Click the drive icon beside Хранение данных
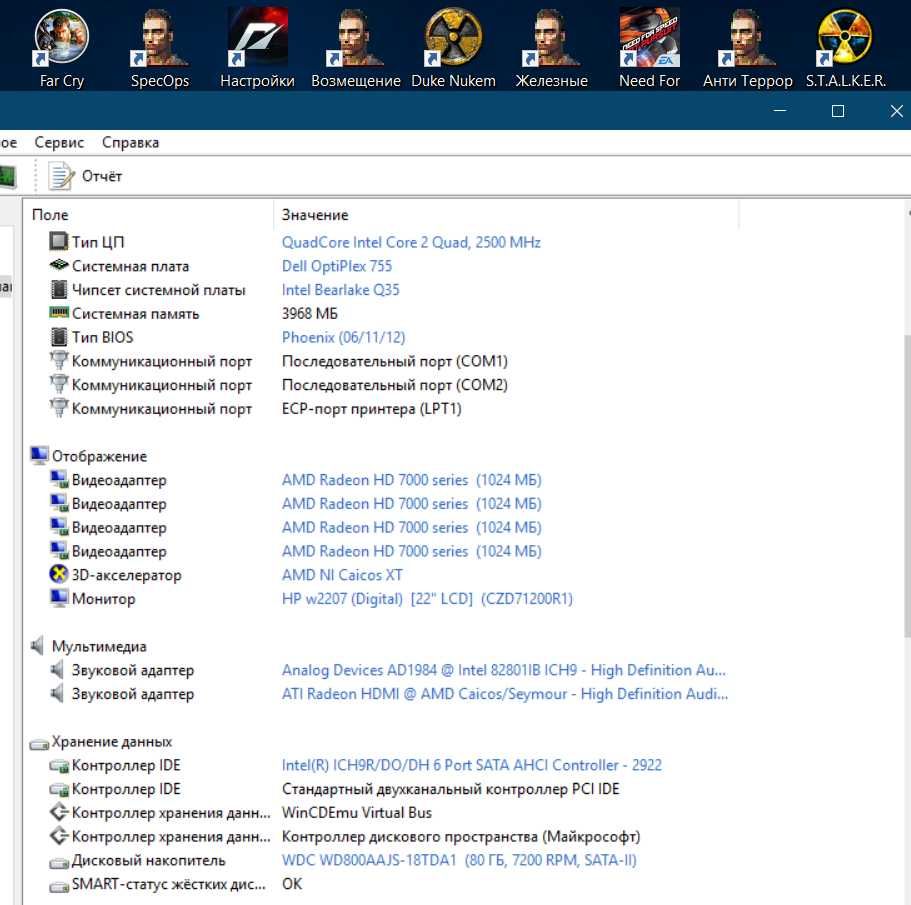 [x=39, y=744]
